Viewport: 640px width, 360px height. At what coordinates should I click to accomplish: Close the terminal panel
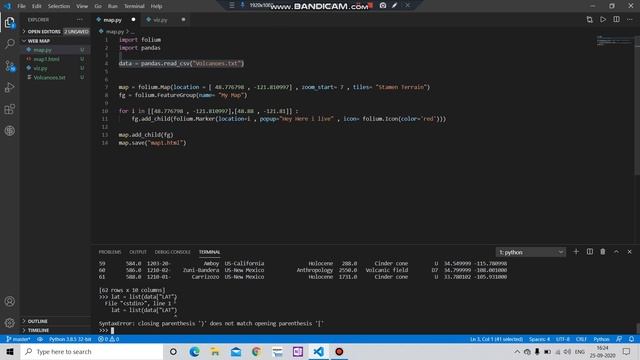pos(629,252)
